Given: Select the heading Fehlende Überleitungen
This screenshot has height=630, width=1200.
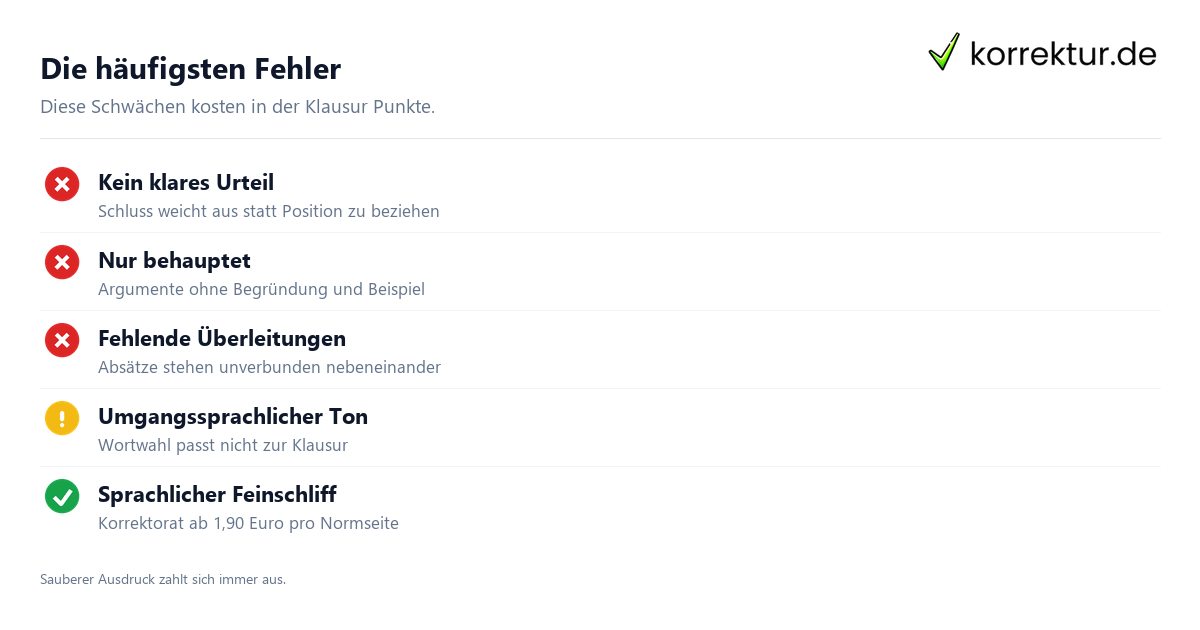Looking at the screenshot, I should pos(222,338).
